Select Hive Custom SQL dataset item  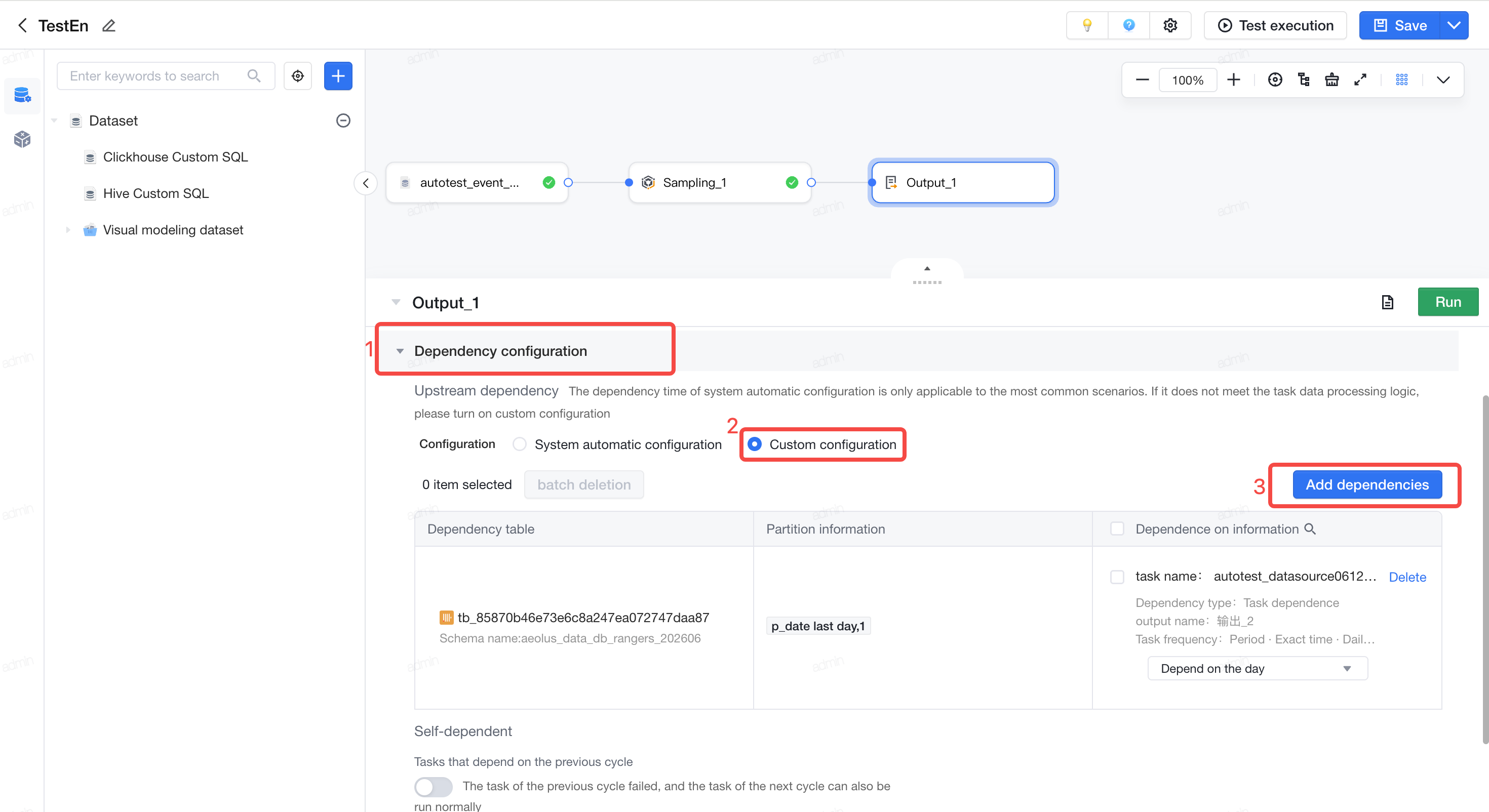coord(155,193)
